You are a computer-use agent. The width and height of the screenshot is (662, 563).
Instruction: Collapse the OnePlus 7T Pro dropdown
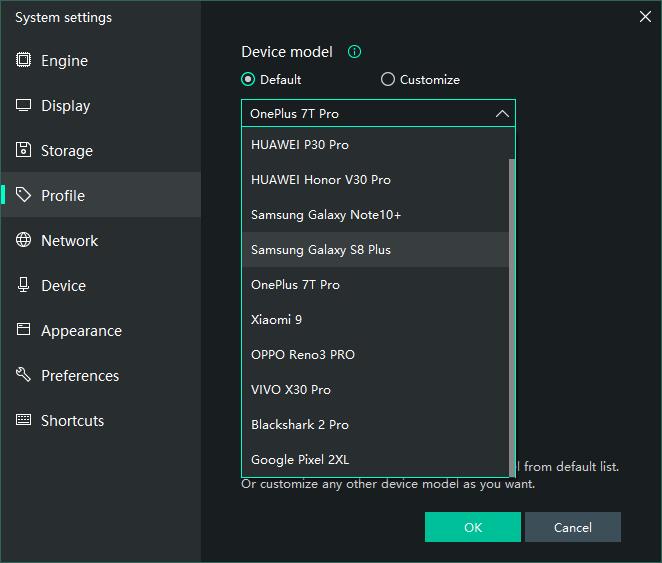(x=502, y=114)
